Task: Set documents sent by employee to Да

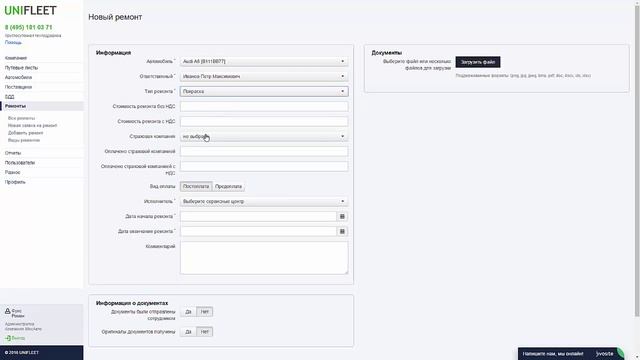Action: (188, 312)
